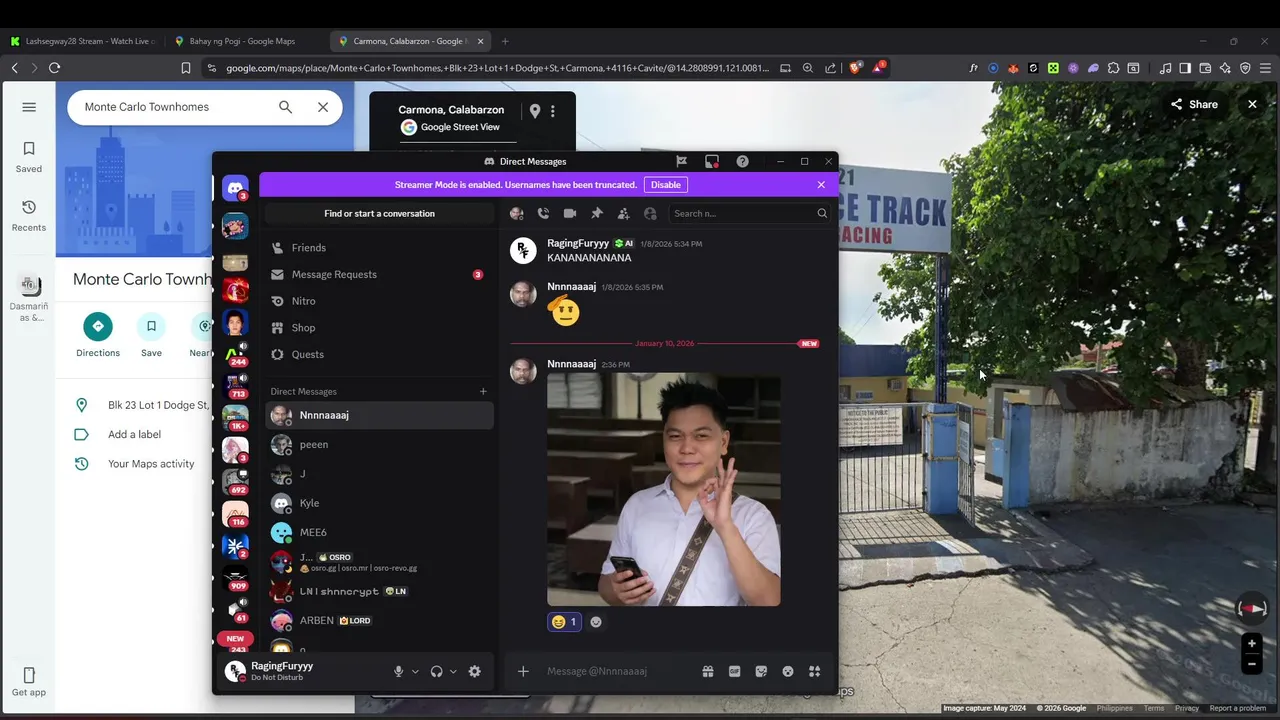1280x720 pixels.
Task: Click Find or start a conversation
Action: 379,213
